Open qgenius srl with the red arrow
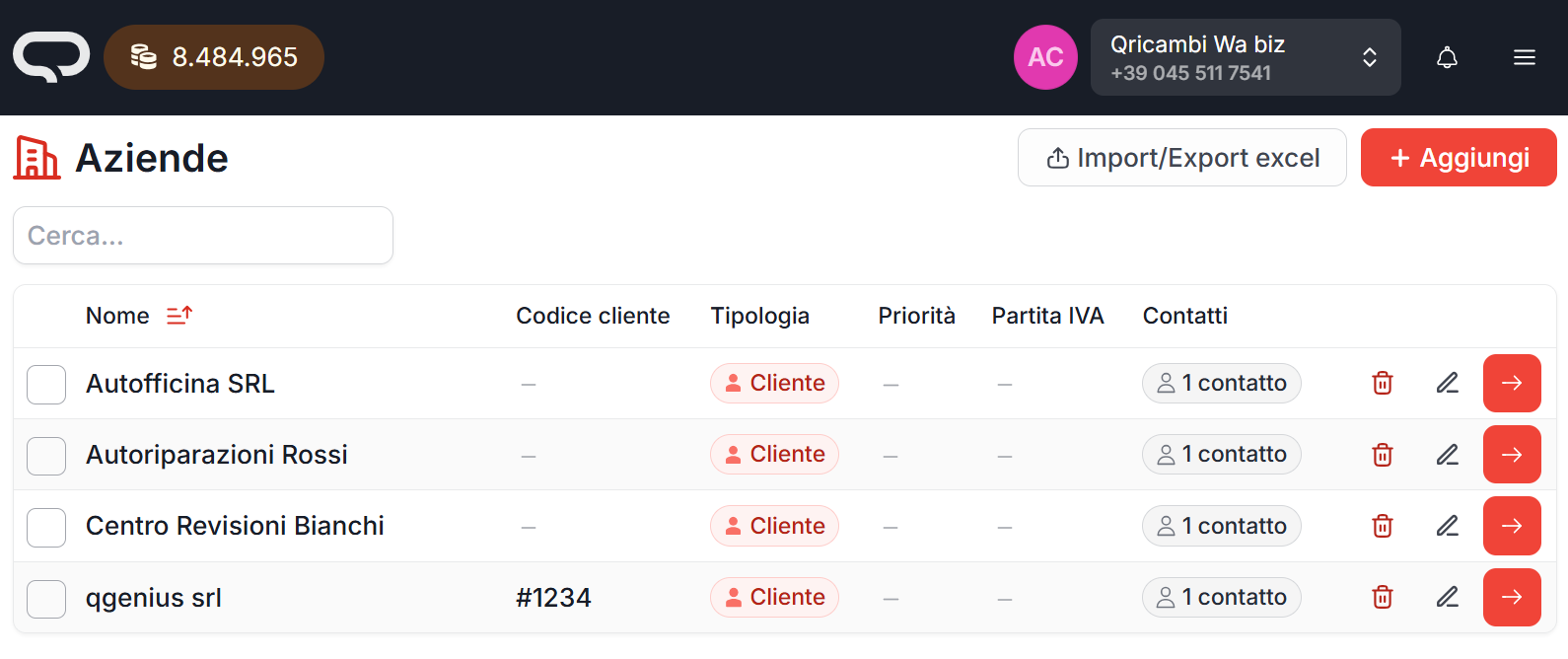This screenshot has width=1568, height=659. coord(1512,597)
